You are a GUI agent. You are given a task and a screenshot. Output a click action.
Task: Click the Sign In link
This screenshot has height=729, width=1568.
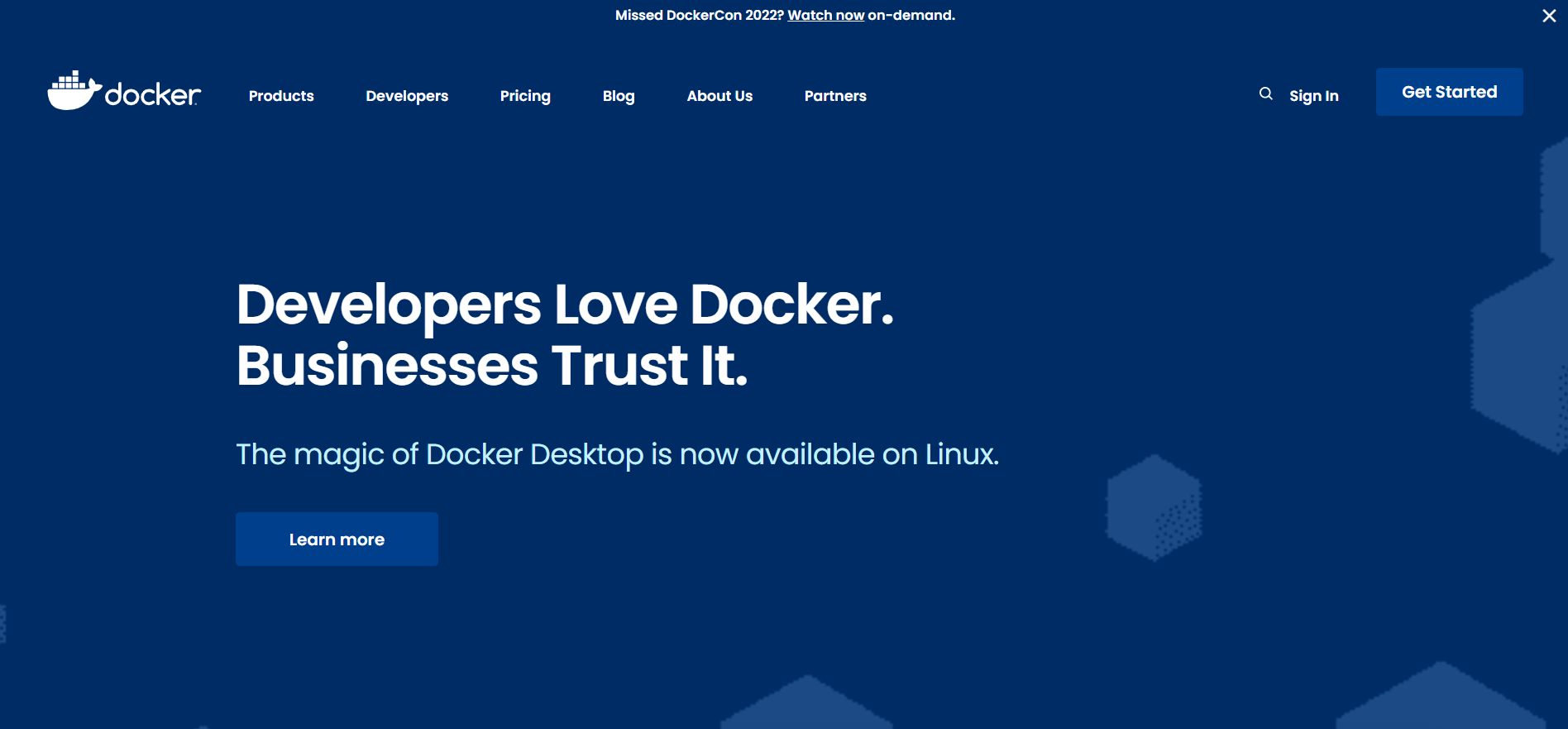click(1314, 96)
